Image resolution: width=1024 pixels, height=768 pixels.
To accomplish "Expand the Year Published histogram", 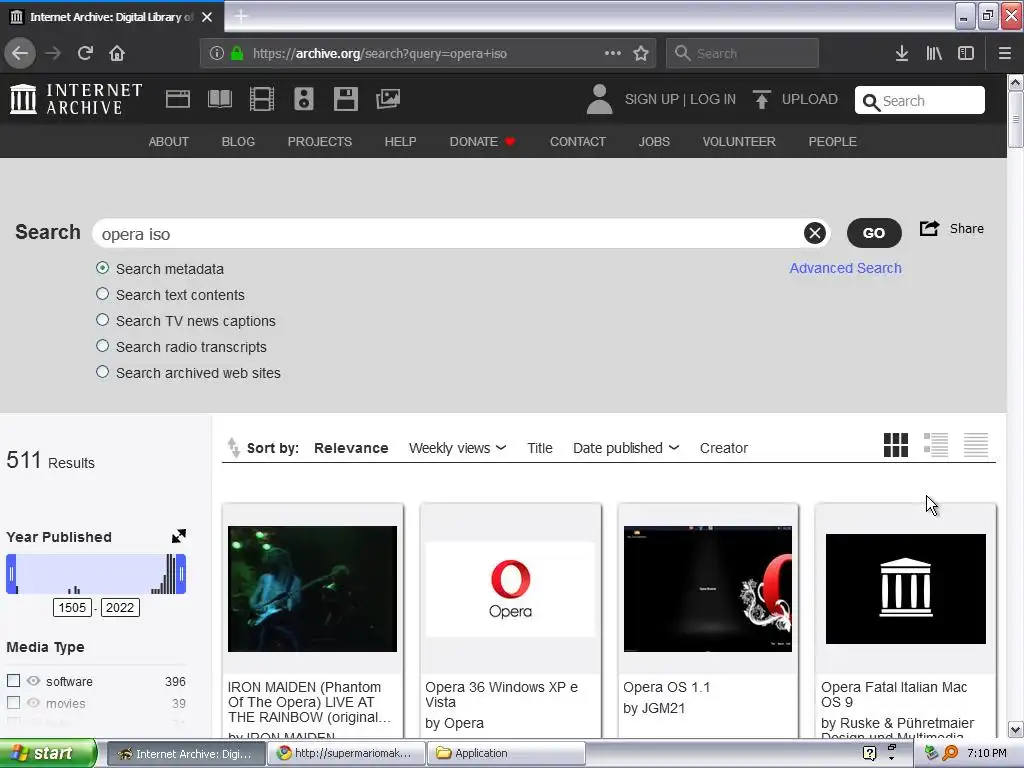I will point(178,536).
